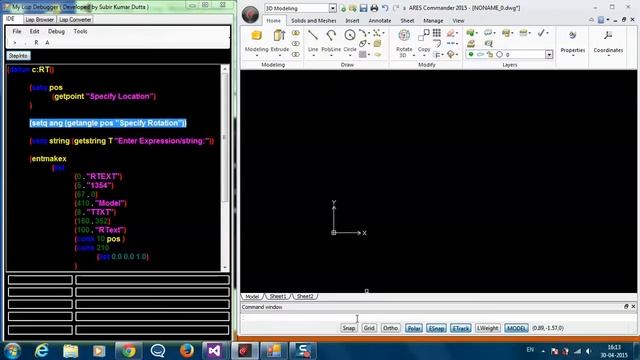Screen dimensions: 640x360
Task: Click the Pattern array grid icon
Action: pos(437,33)
